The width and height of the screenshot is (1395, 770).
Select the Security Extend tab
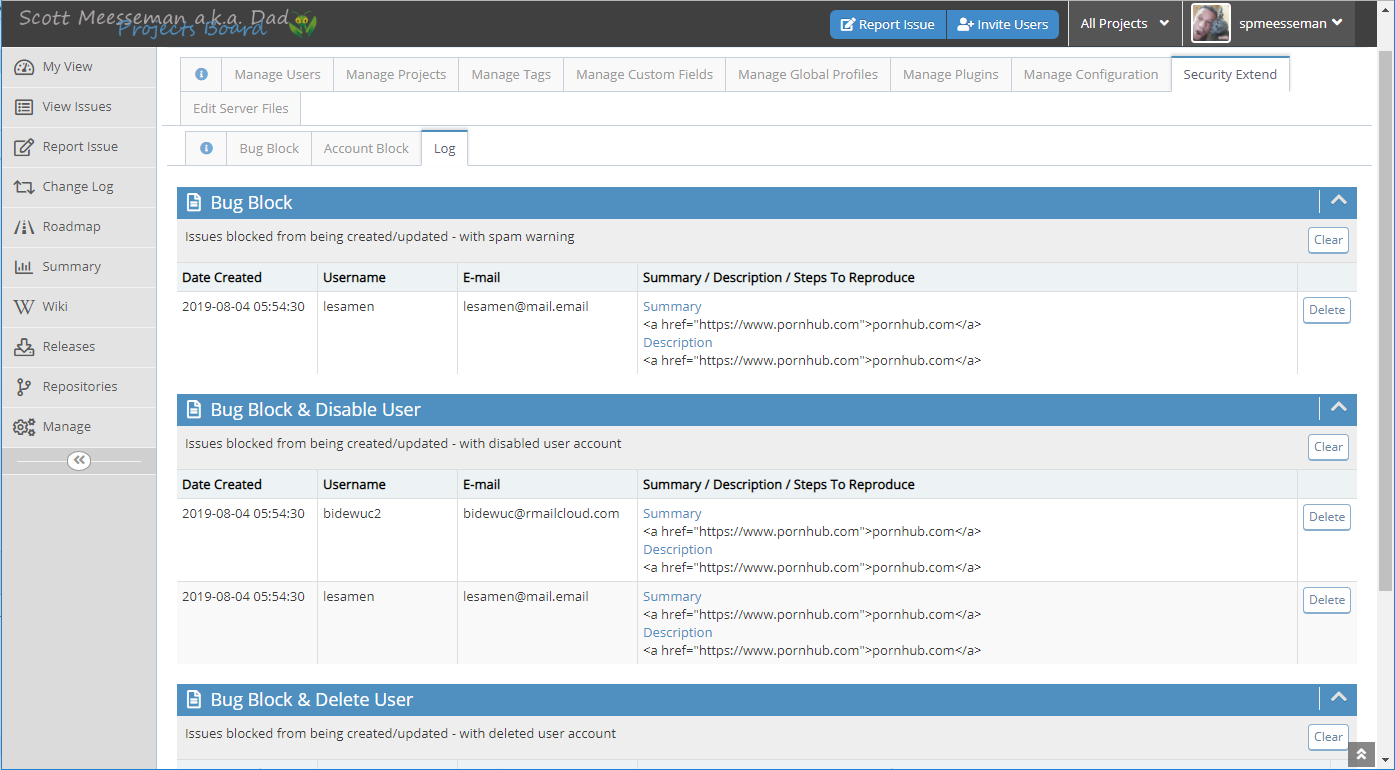(x=1230, y=74)
